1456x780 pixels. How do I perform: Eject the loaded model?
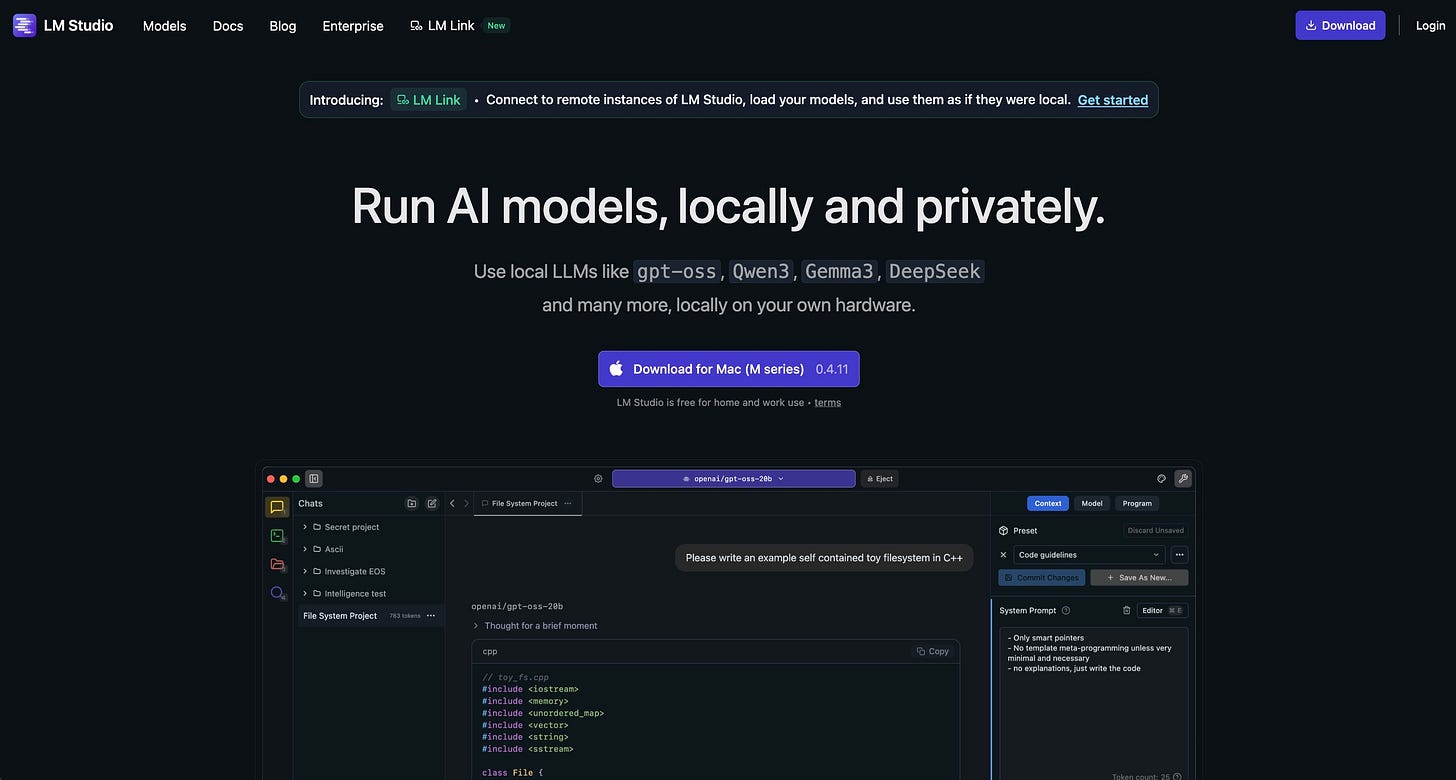[879, 479]
